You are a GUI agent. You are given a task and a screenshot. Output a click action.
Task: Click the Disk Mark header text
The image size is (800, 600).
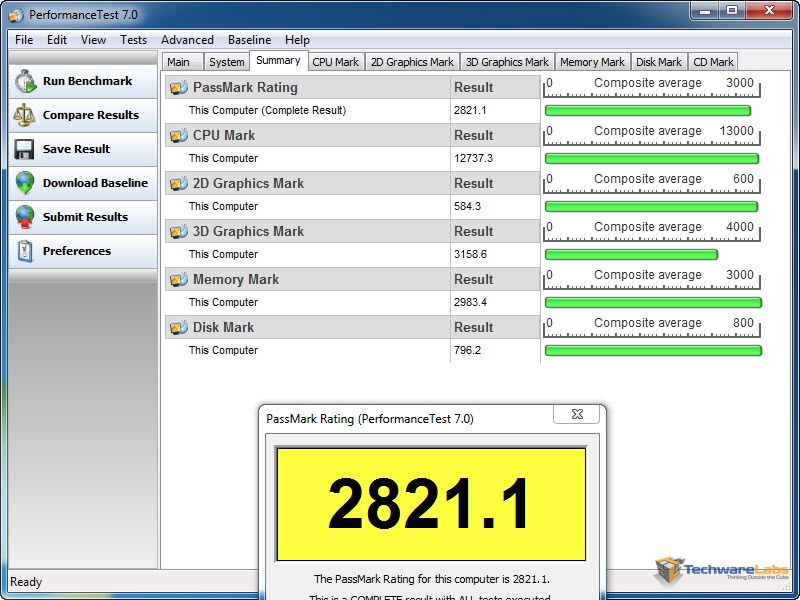pyautogui.click(x=223, y=328)
